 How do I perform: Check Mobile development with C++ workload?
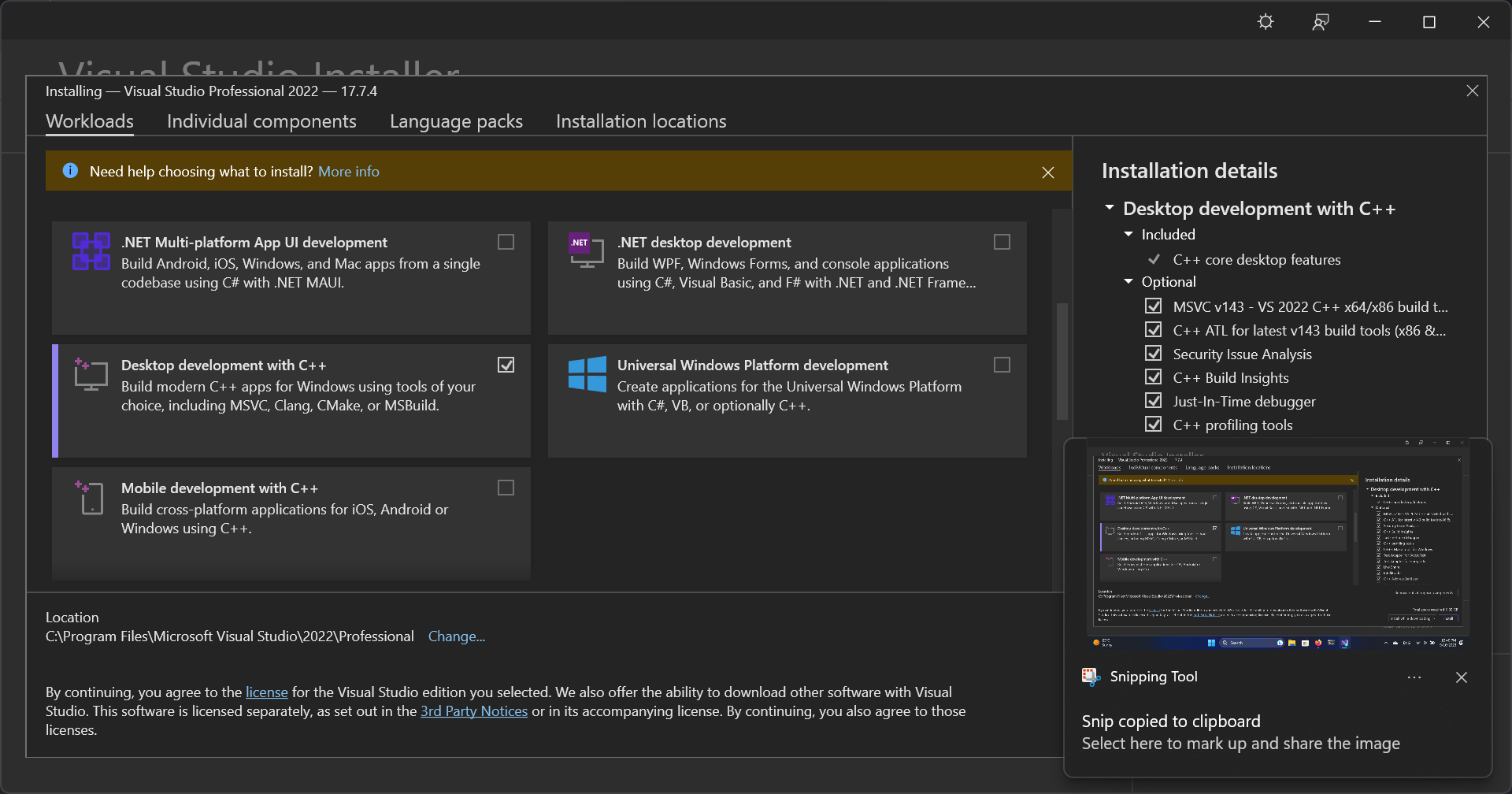[x=506, y=488]
